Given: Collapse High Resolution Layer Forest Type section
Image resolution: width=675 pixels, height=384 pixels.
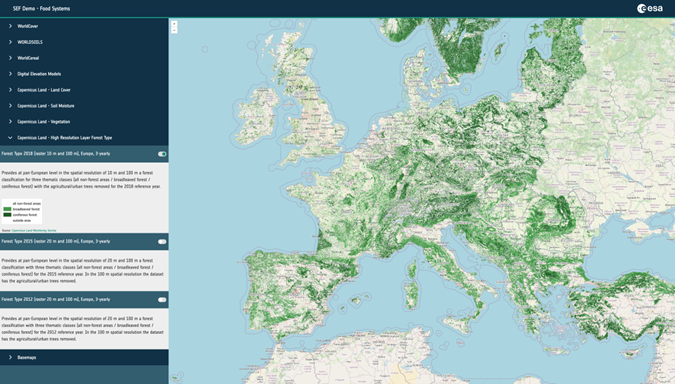Looking at the screenshot, I should 84,138.
